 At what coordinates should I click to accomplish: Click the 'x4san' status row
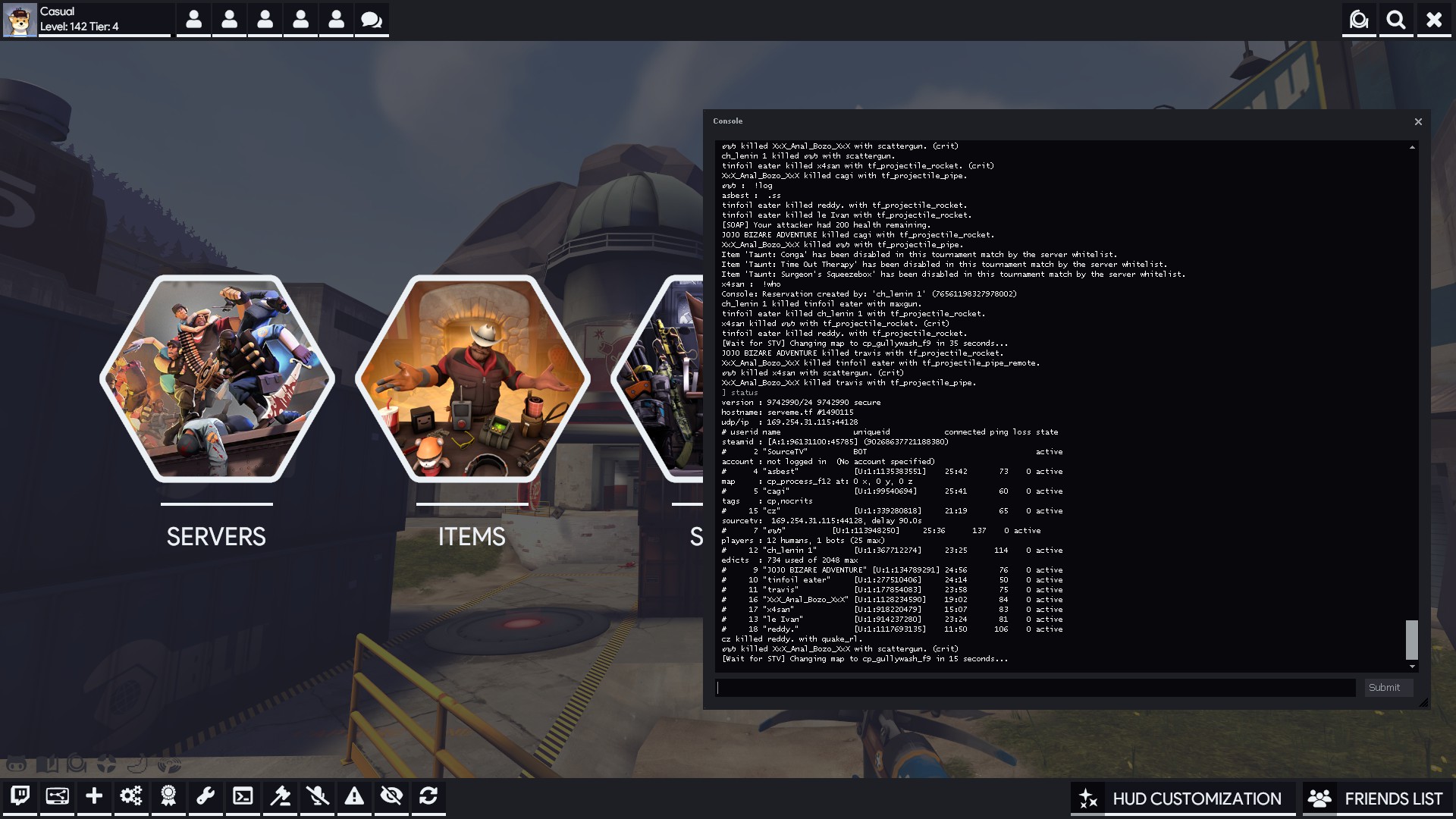[892, 610]
